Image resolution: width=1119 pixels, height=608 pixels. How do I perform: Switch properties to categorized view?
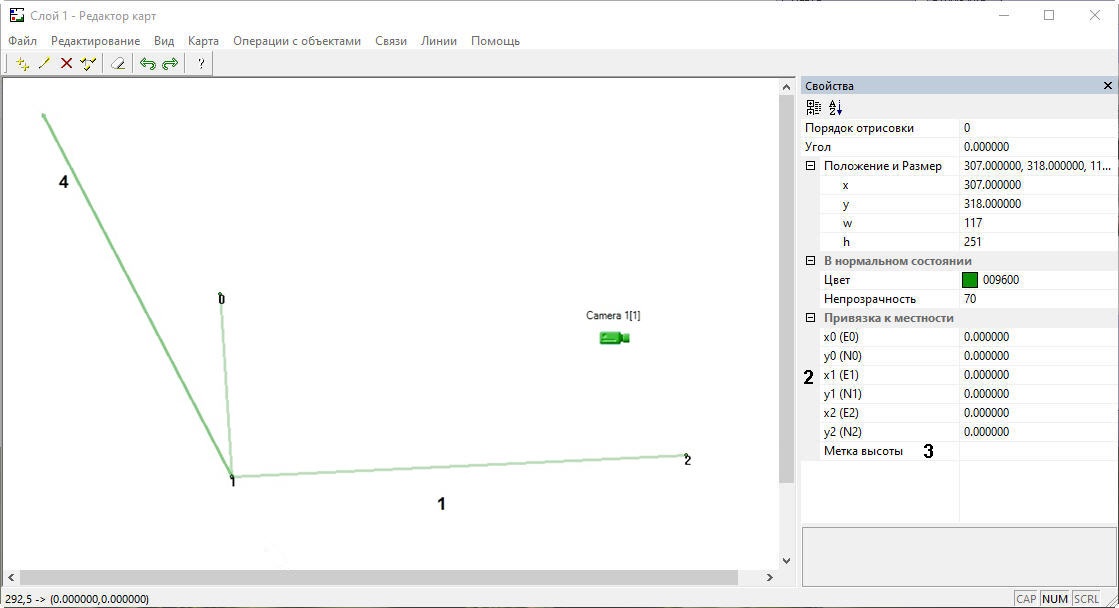tap(814, 108)
